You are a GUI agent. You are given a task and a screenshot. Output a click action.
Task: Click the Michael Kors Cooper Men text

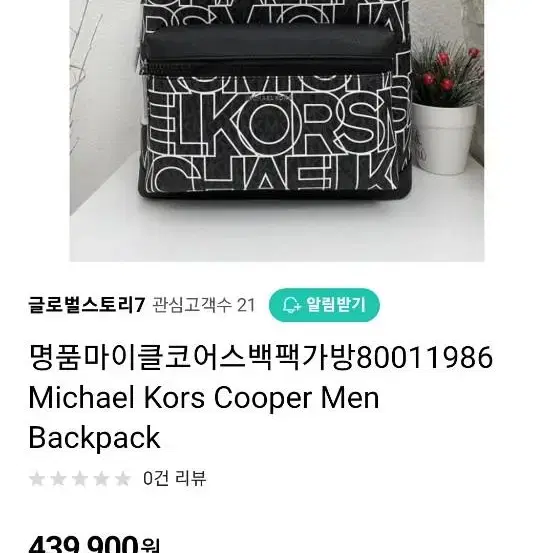(204, 397)
